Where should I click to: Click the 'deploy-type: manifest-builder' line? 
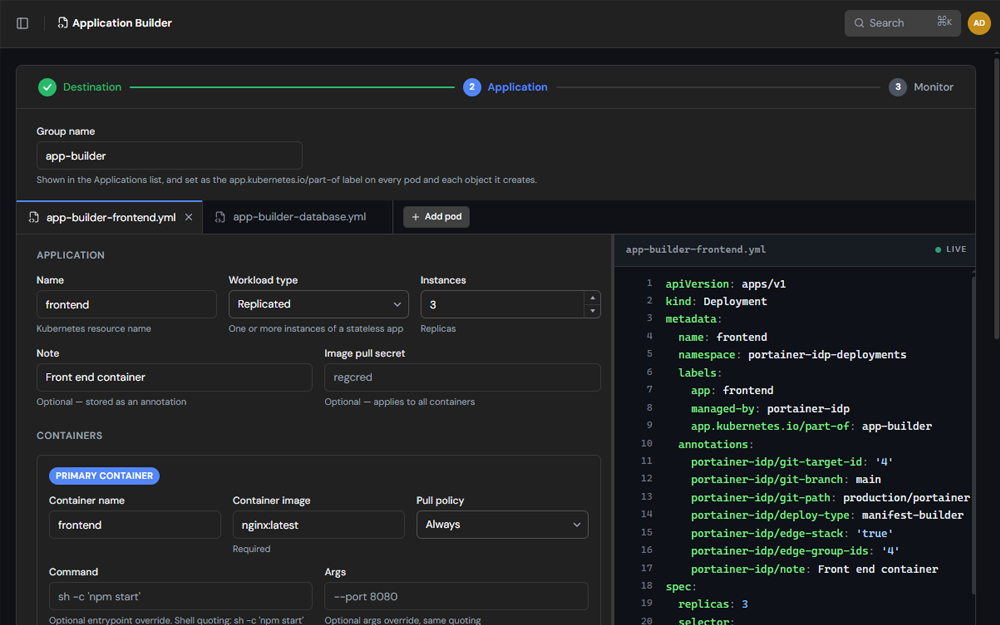click(x=827, y=515)
